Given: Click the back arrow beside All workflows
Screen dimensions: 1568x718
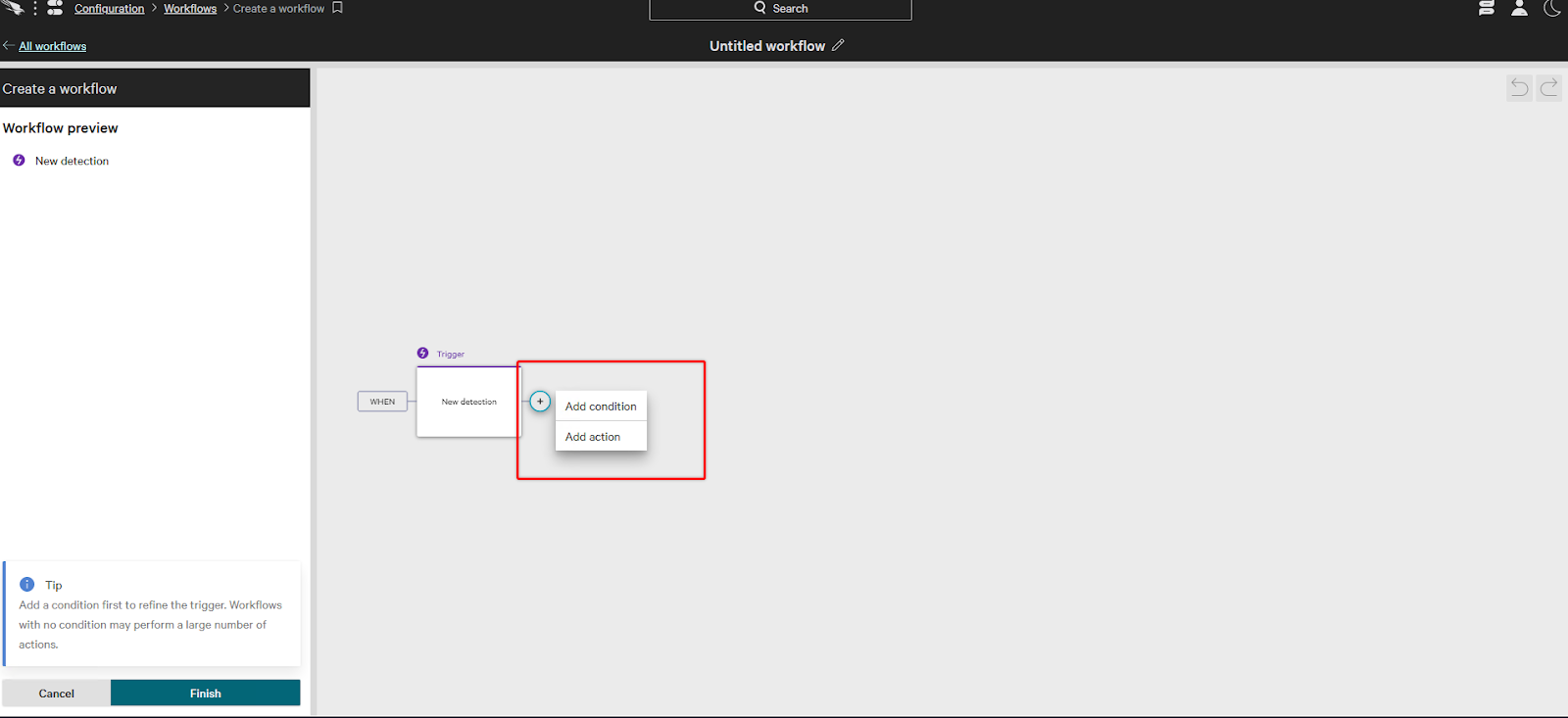Looking at the screenshot, I should coord(9,45).
